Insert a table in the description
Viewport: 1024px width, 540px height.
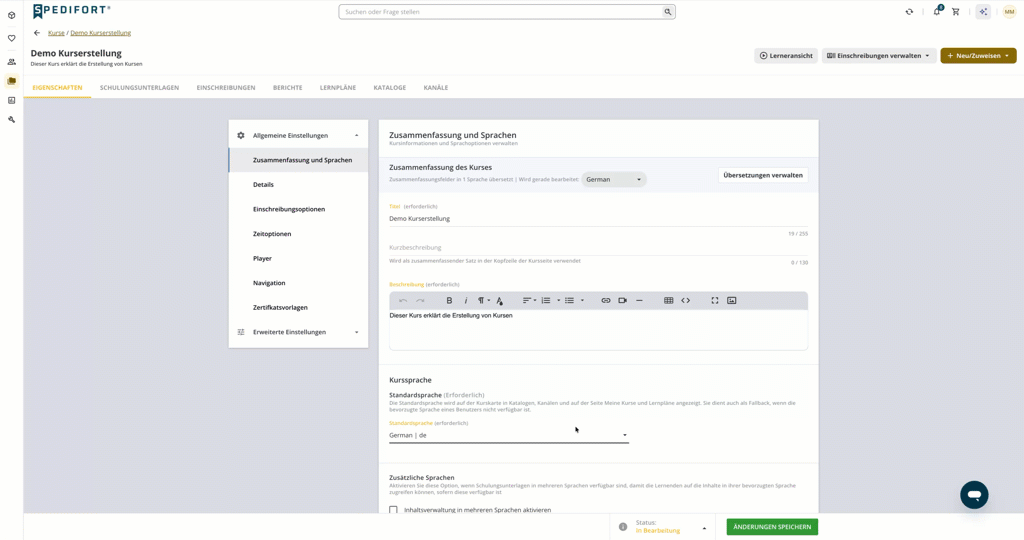669,300
